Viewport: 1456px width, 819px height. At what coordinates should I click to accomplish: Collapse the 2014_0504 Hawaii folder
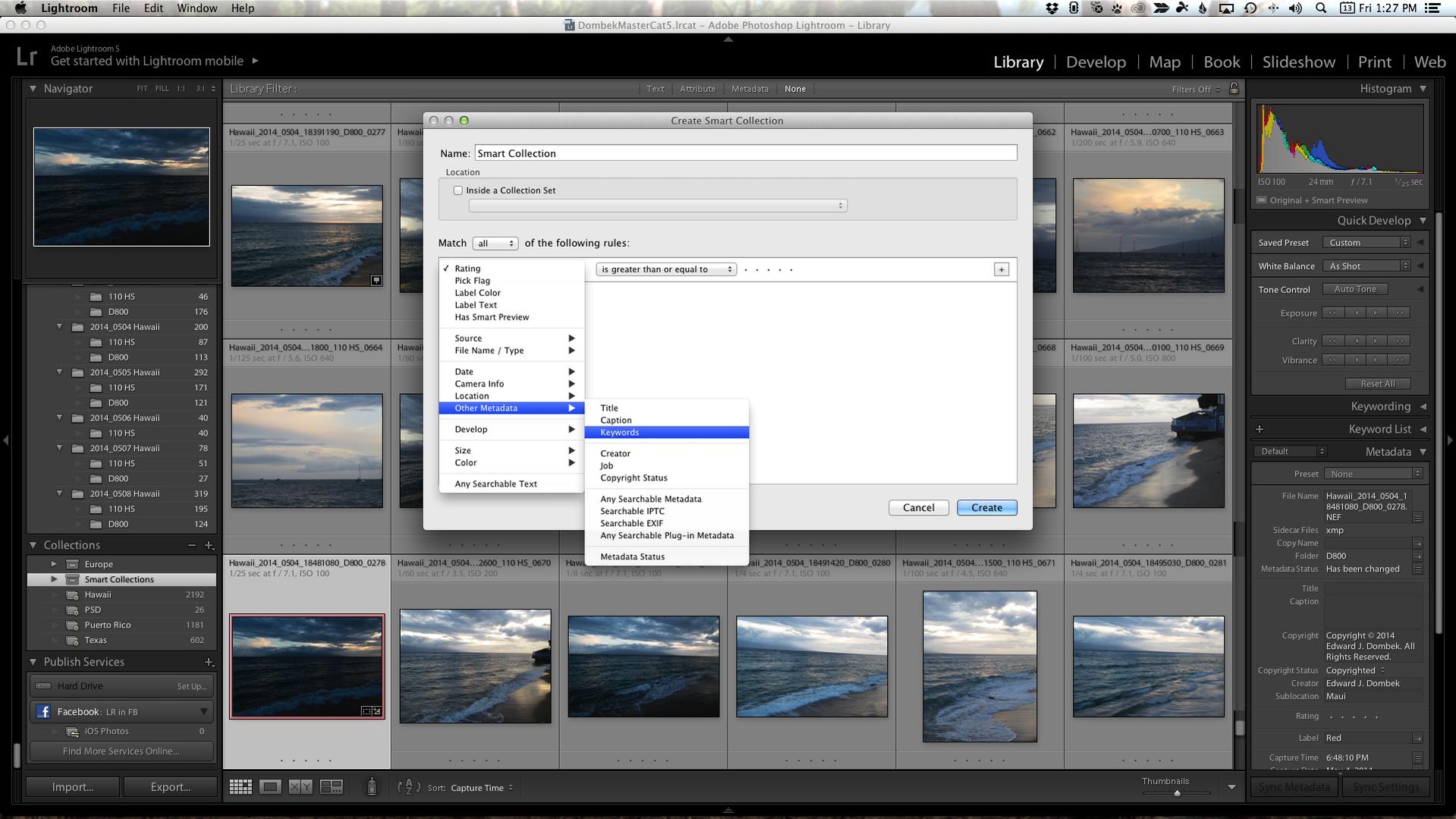[60, 327]
